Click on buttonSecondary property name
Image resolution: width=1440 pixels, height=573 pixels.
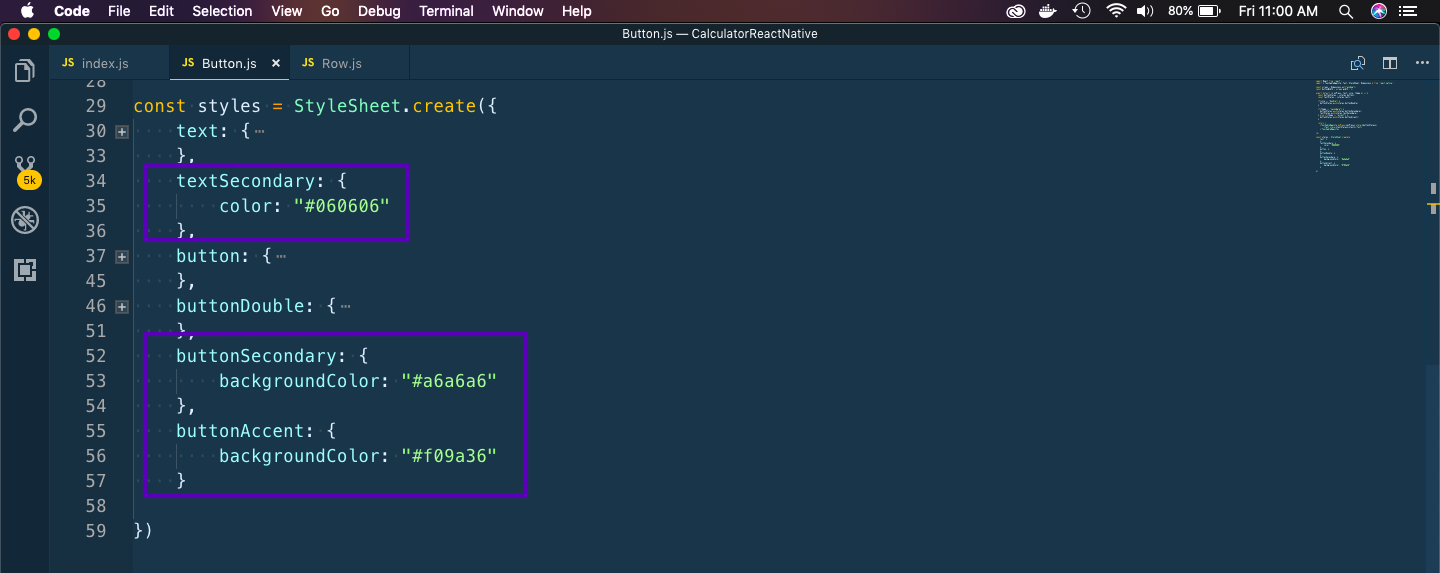257,356
